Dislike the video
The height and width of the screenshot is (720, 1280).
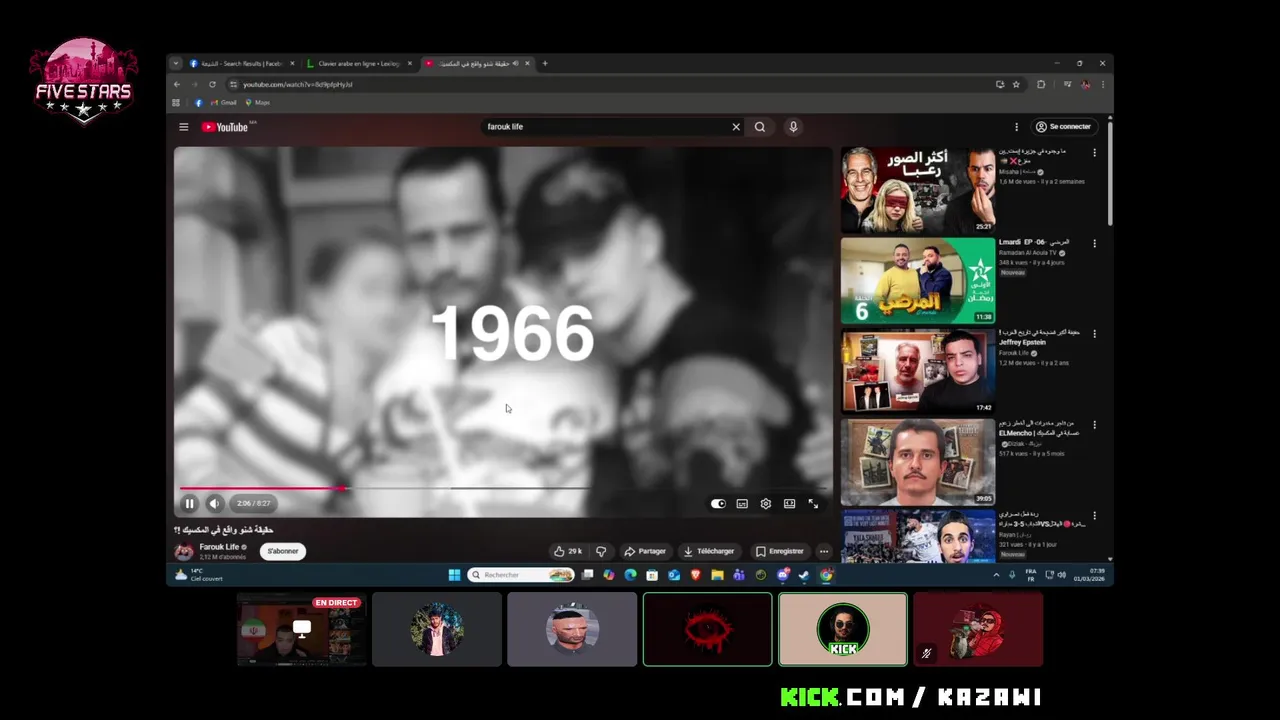[x=601, y=551]
